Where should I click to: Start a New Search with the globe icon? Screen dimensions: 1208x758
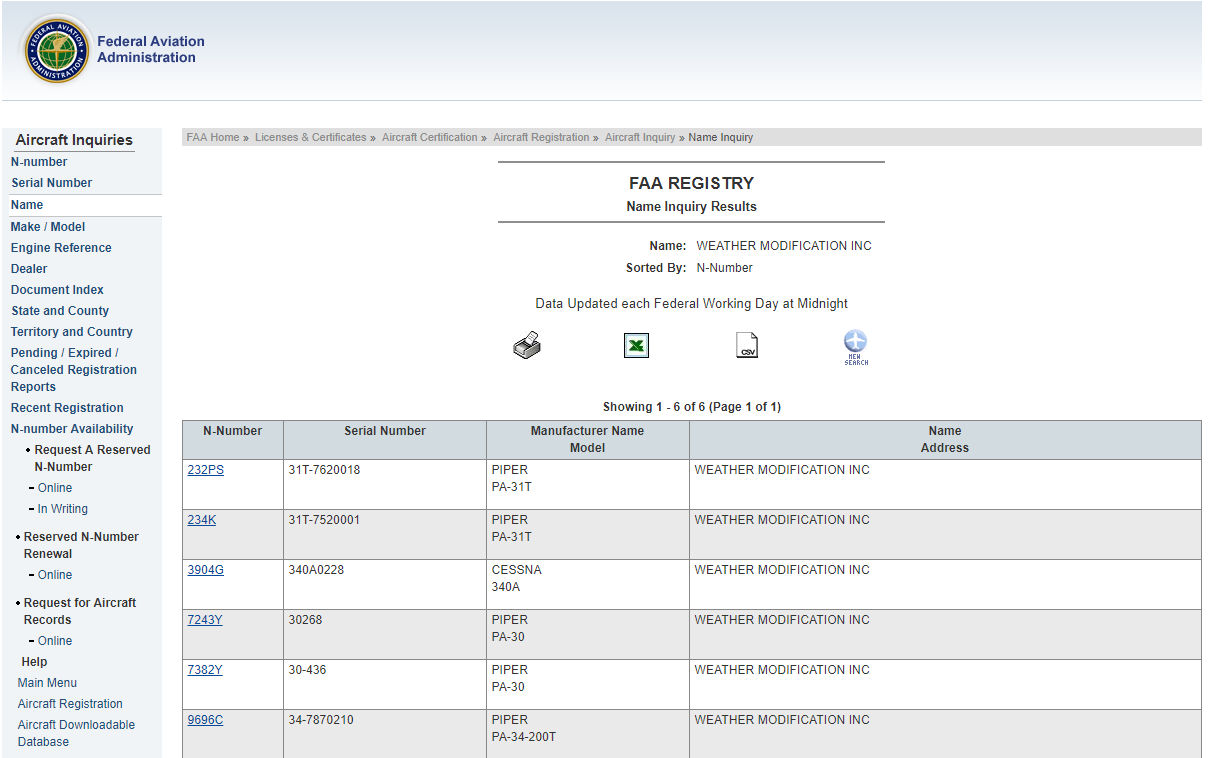click(856, 347)
